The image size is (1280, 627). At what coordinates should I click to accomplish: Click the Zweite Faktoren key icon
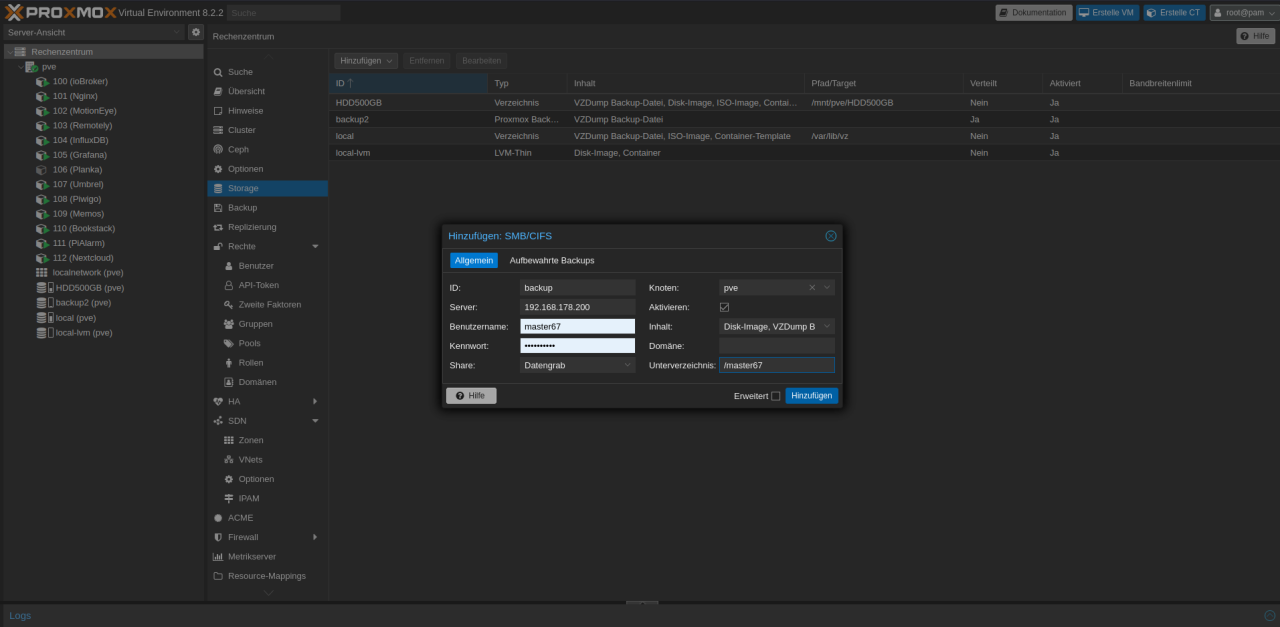[x=229, y=304]
